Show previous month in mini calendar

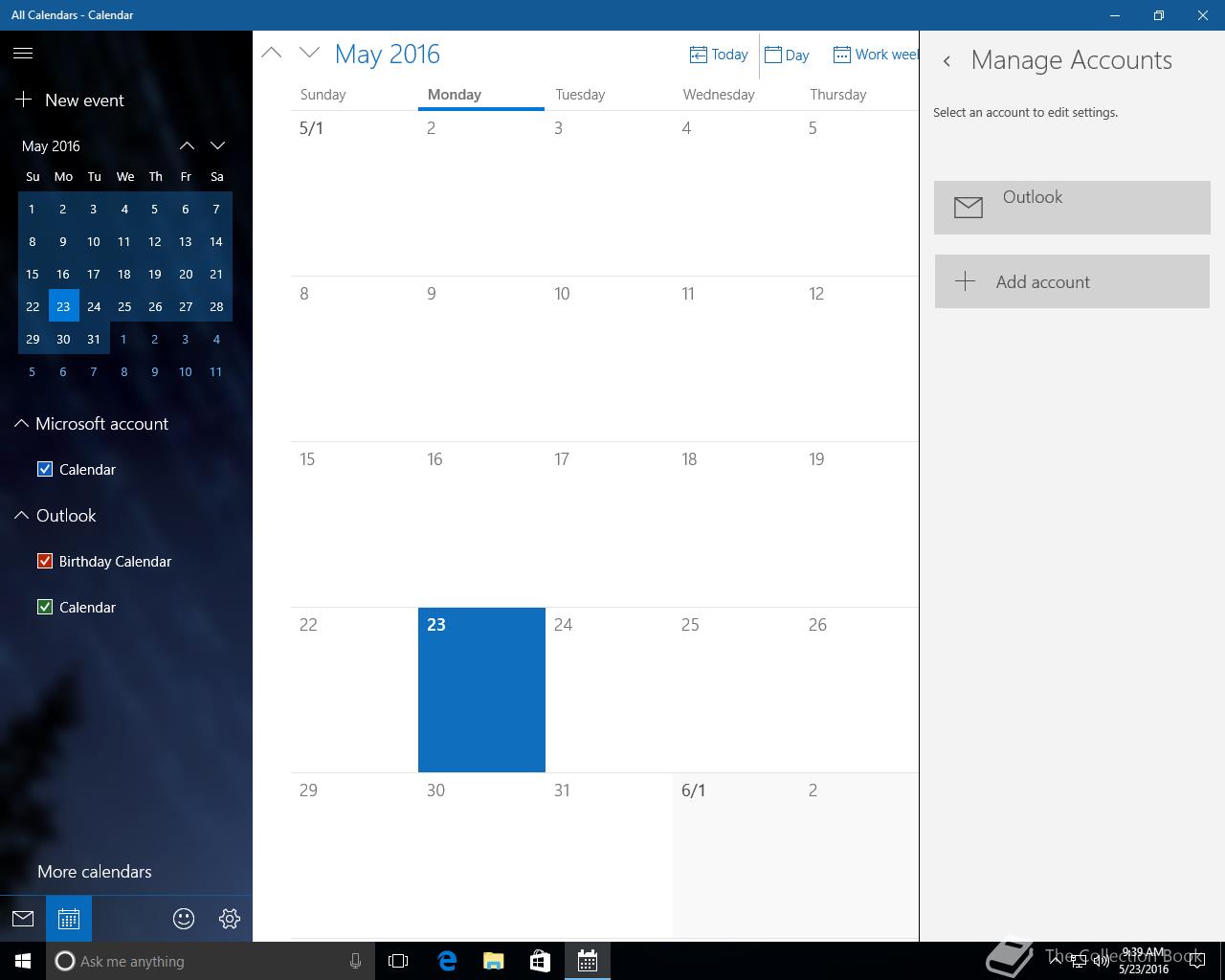(187, 145)
